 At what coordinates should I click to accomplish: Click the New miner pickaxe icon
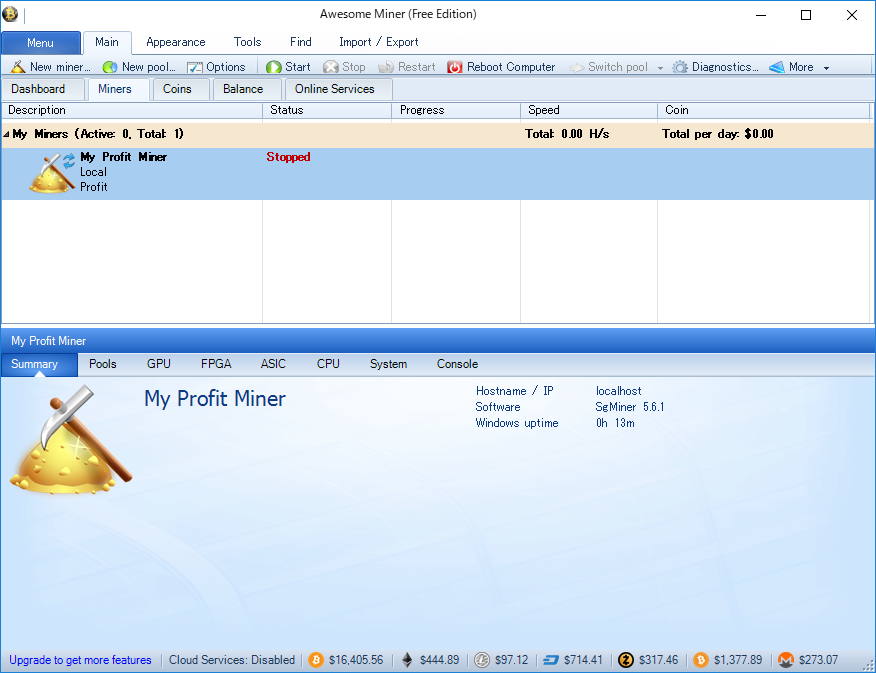(18, 67)
